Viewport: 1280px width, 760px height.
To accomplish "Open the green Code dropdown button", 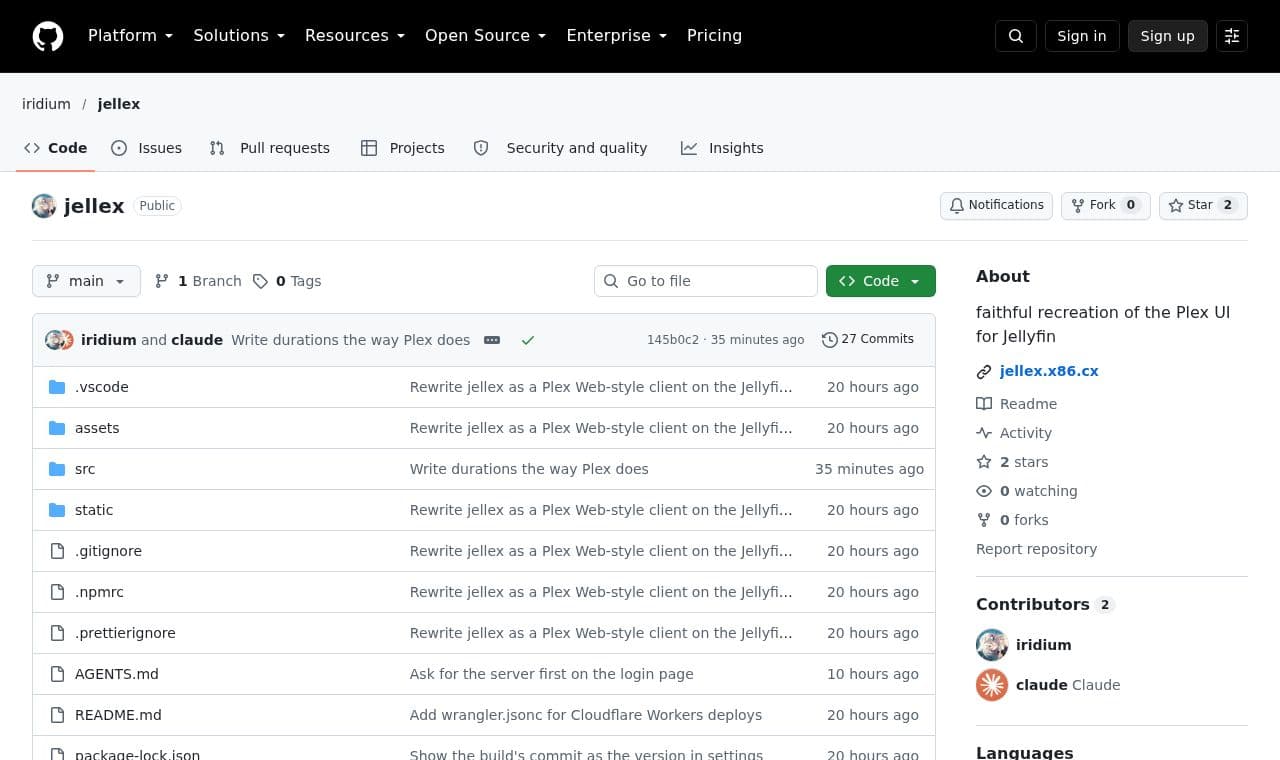I will click(881, 281).
